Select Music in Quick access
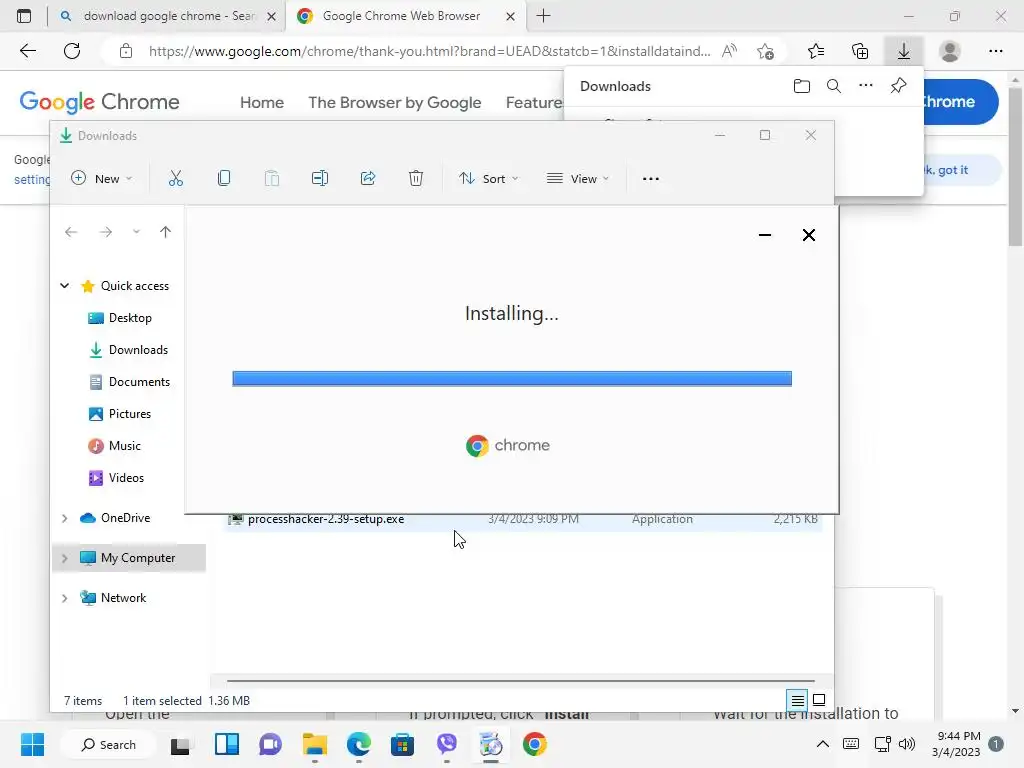This screenshot has width=1024, height=768. 124,446
